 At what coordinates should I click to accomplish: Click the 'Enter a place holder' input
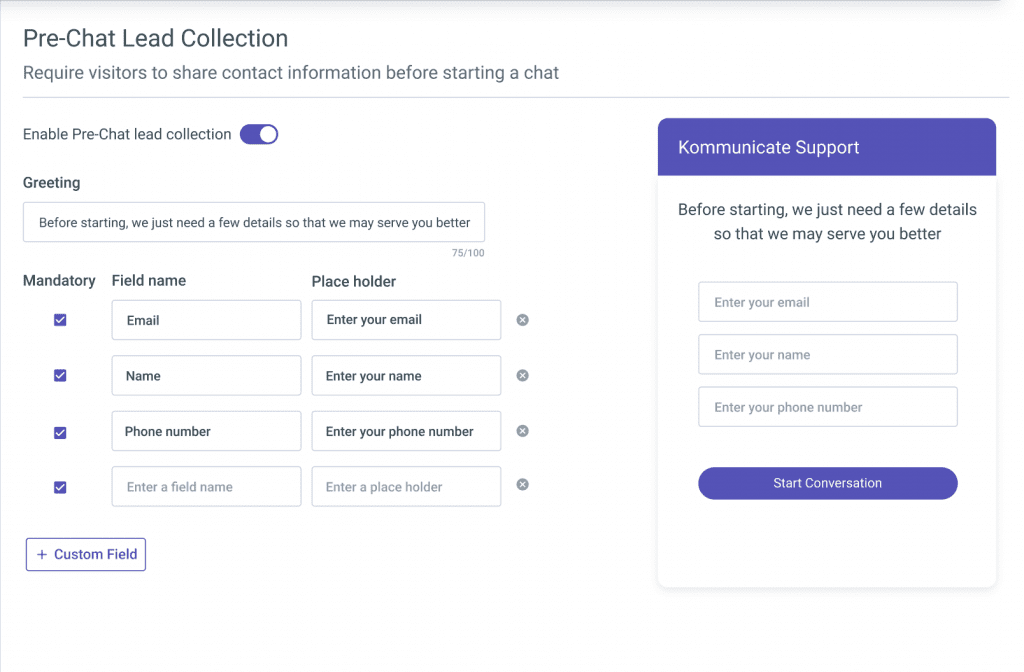[x=406, y=487]
